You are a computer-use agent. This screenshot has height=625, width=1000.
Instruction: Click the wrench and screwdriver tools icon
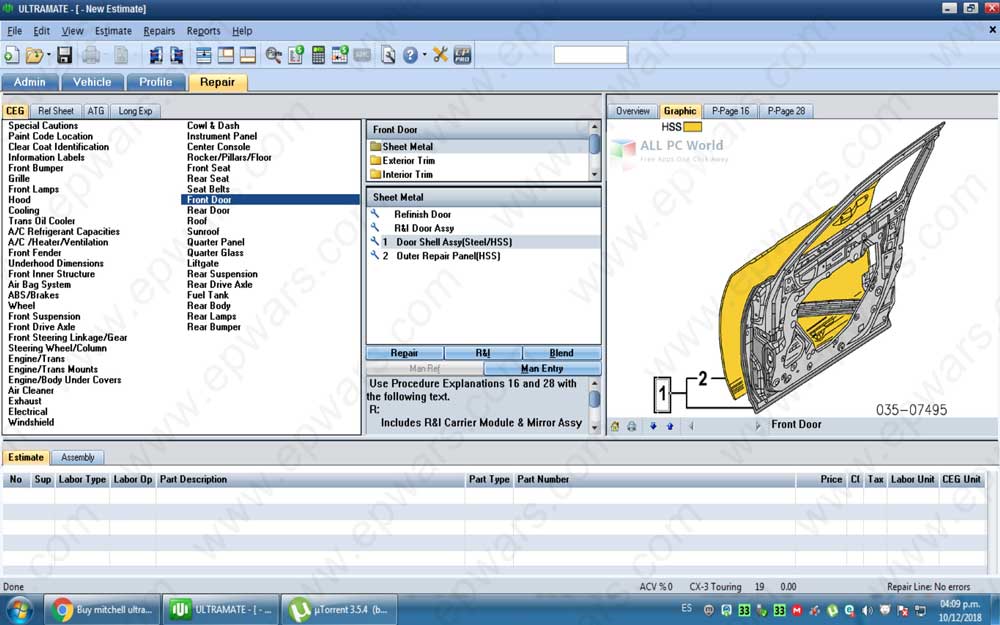(440, 55)
